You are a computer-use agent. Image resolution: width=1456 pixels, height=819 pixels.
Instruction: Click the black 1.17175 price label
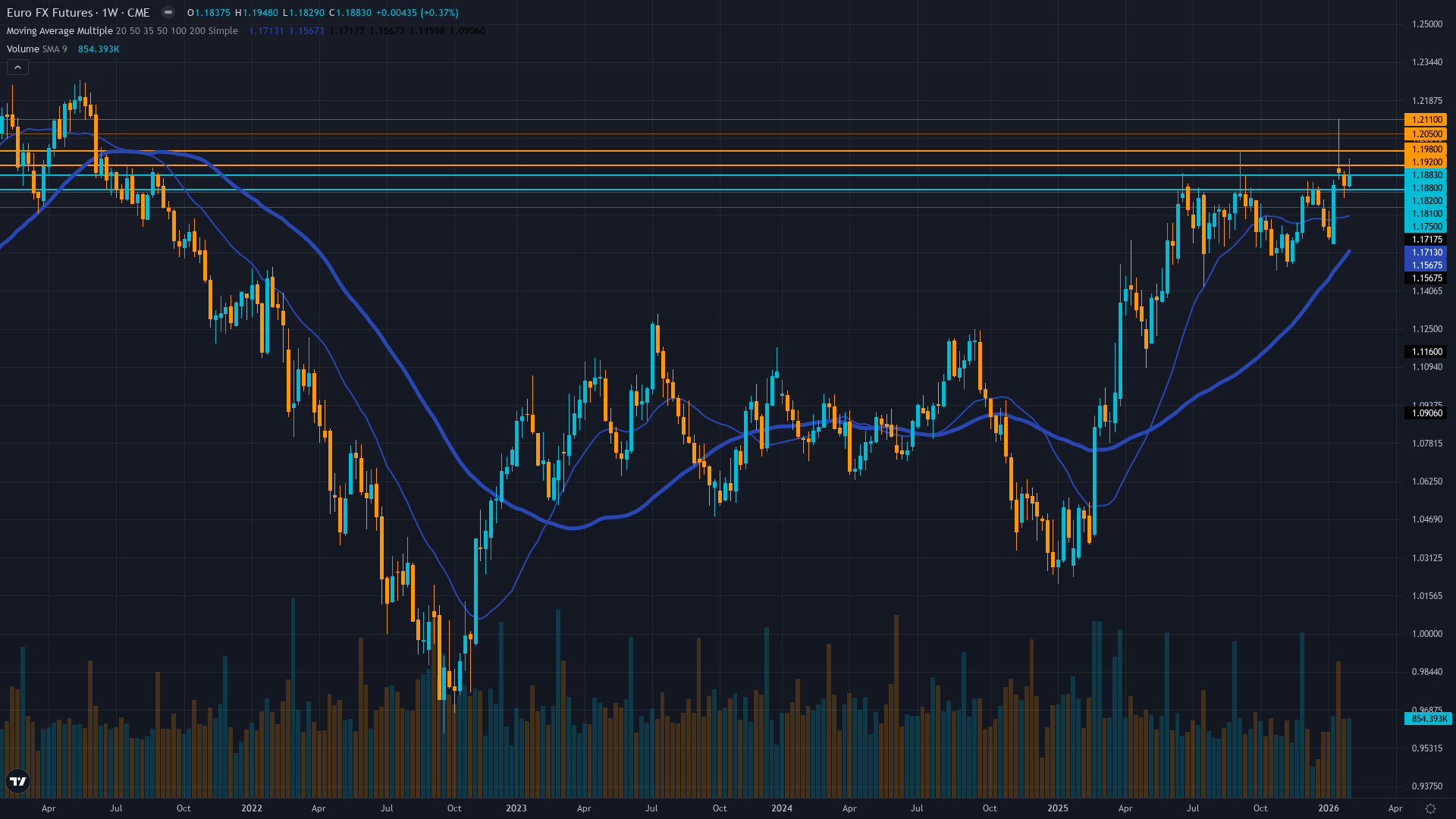(x=1426, y=240)
